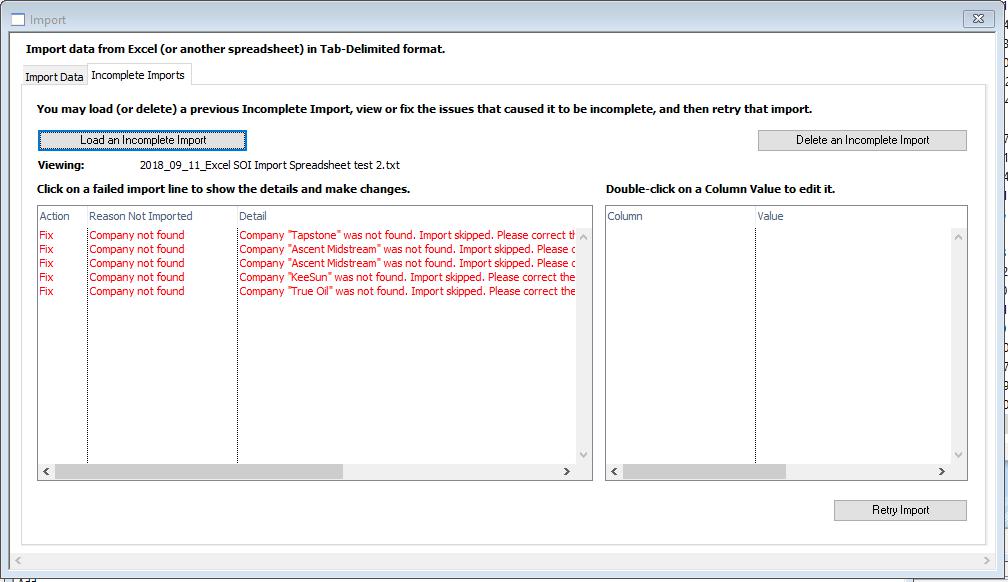Close the Import dialog window
Viewport: 1008px width, 582px height.
[x=976, y=19]
